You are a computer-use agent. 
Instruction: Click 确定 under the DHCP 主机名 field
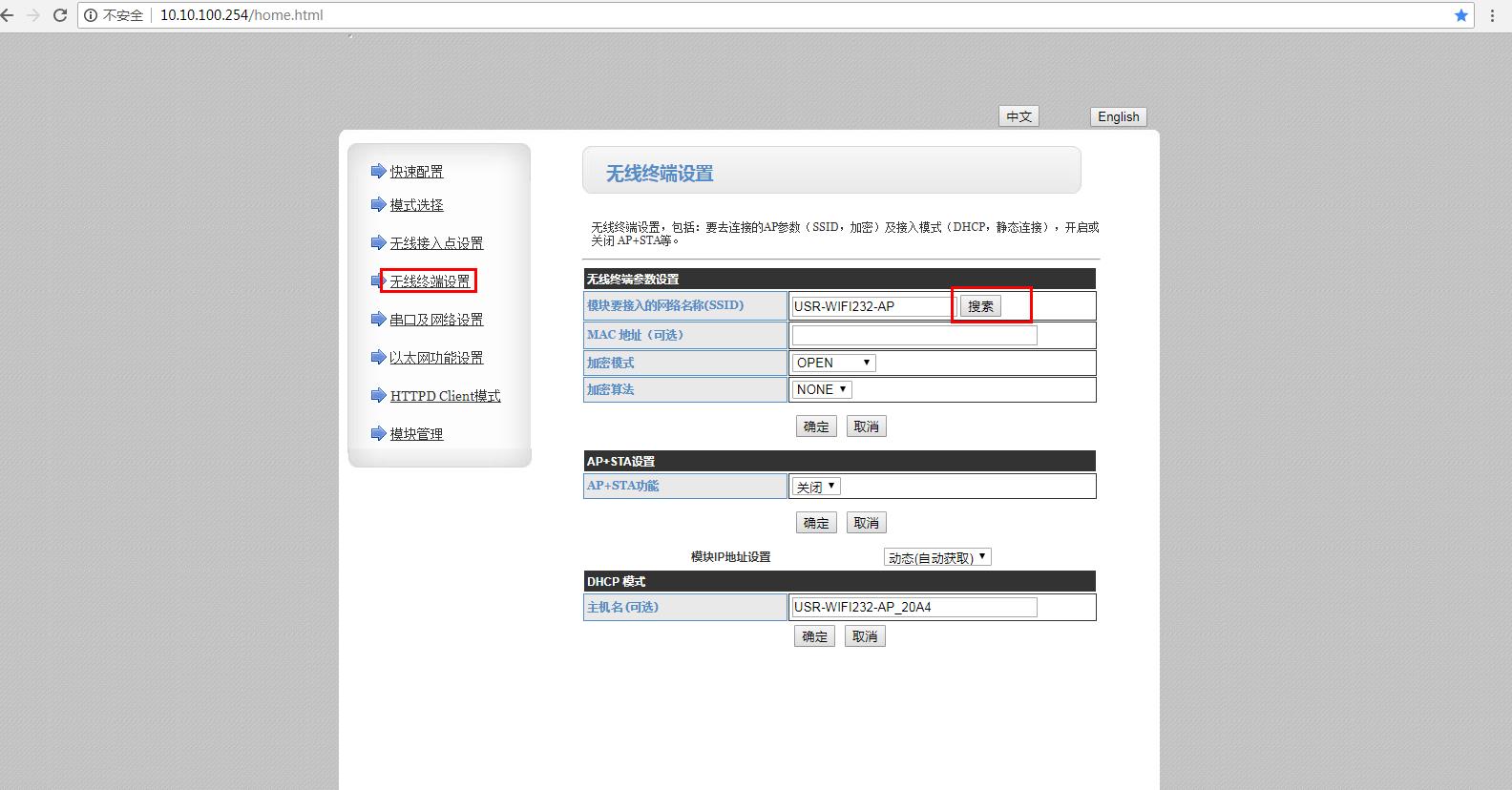point(814,636)
